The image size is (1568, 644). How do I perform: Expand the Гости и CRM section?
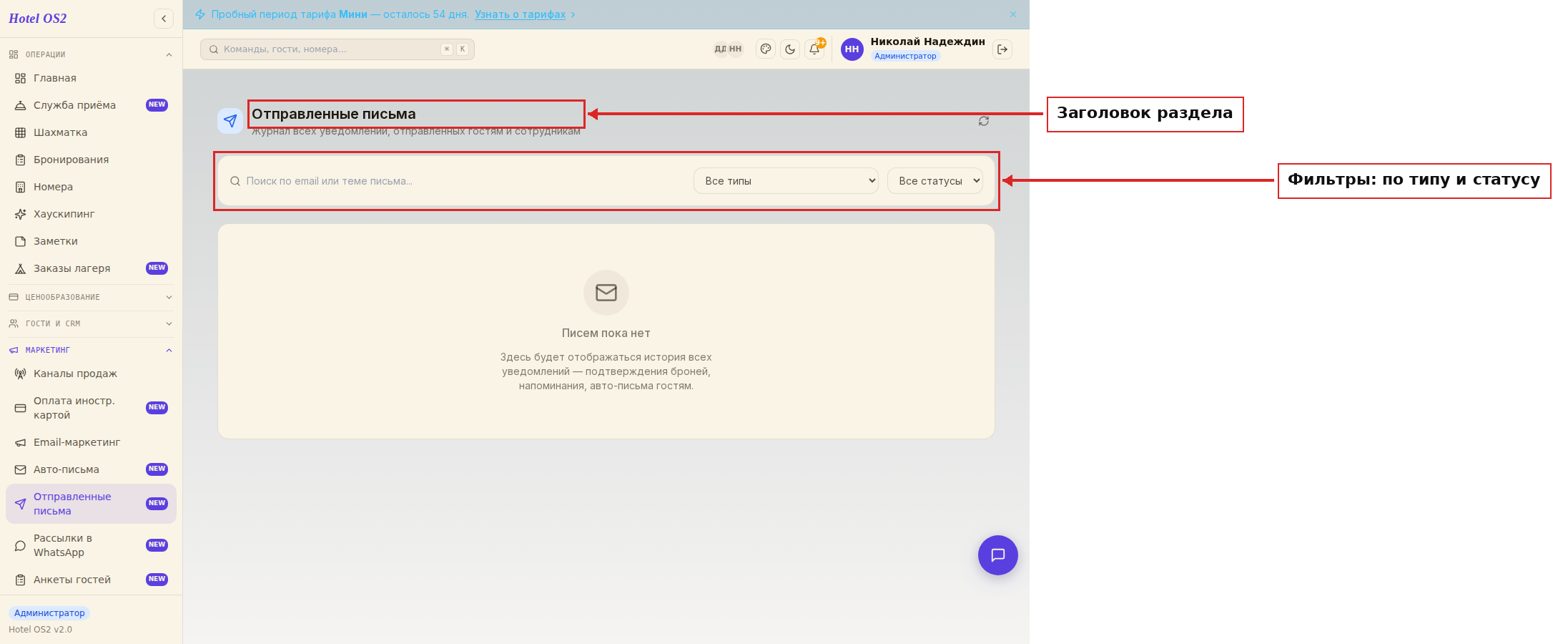[x=91, y=323]
